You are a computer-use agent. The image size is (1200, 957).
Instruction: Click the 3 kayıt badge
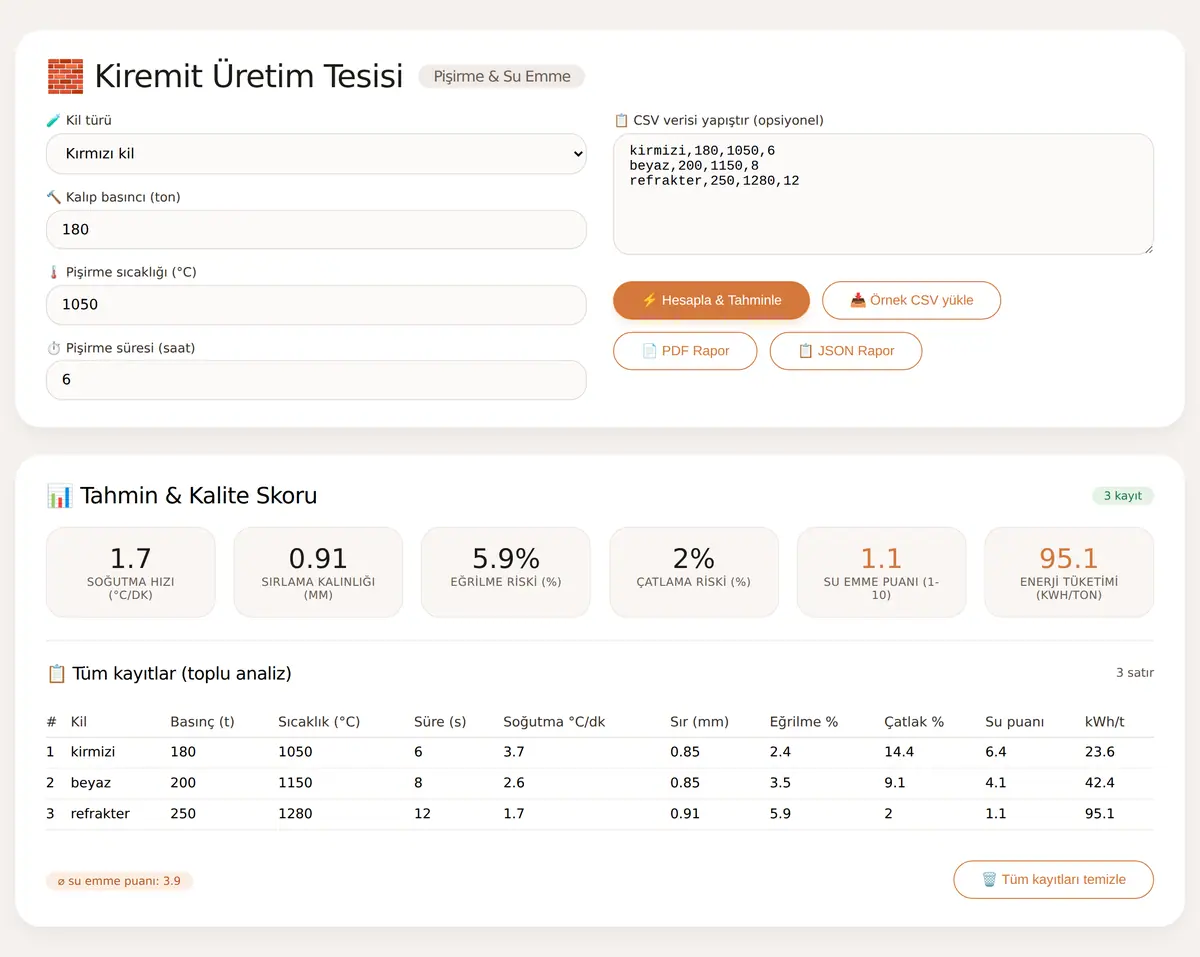click(1123, 496)
